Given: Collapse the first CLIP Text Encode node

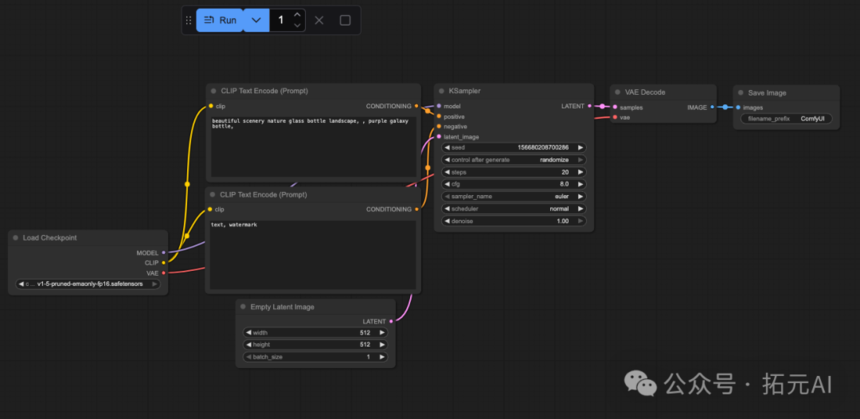Looking at the screenshot, I should pos(214,91).
